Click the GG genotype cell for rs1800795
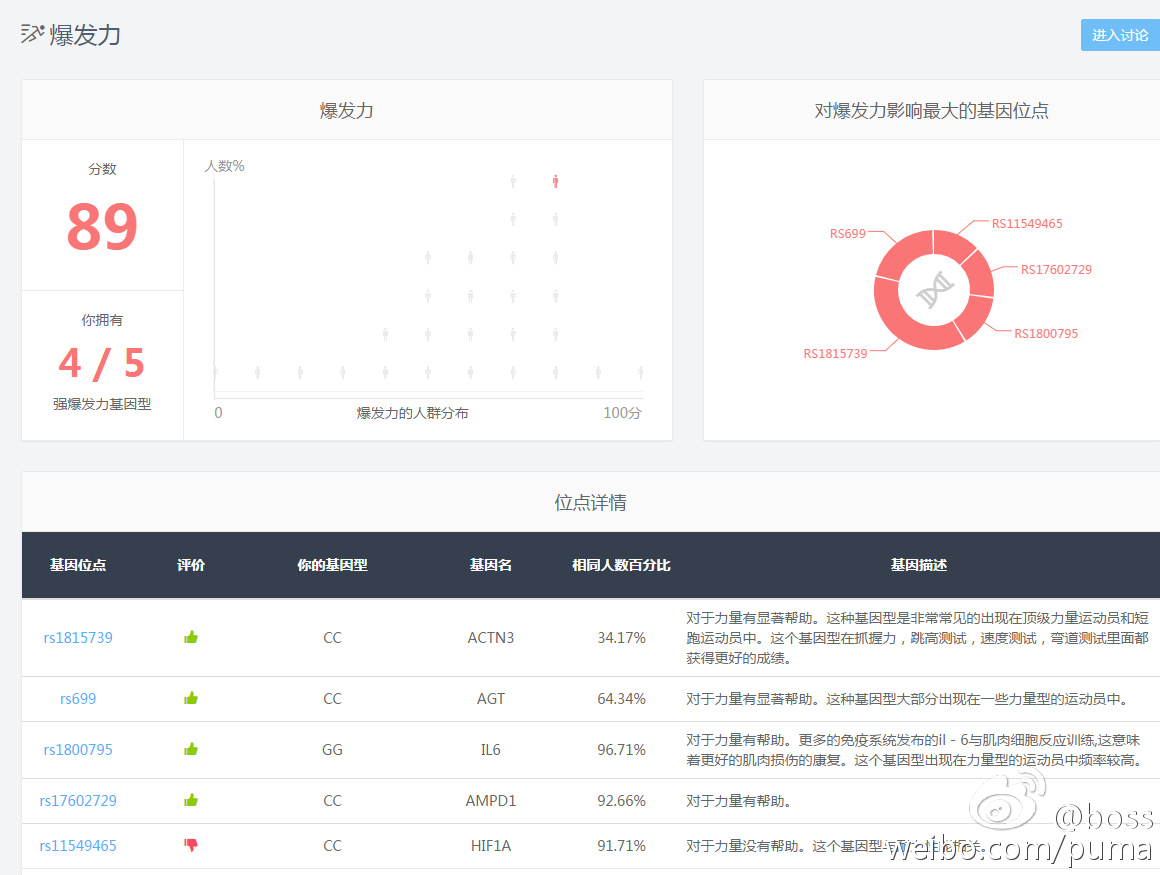 [x=332, y=749]
